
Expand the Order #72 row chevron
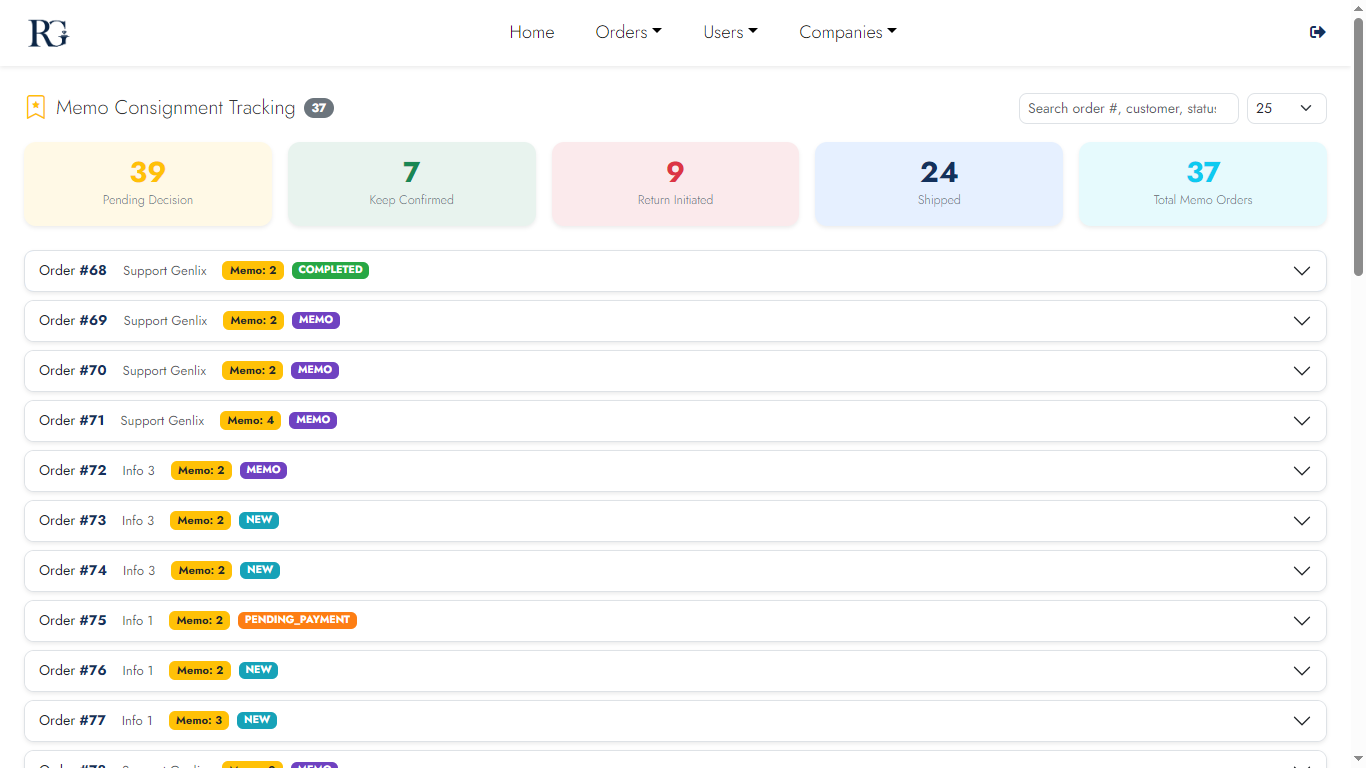[x=1301, y=471]
